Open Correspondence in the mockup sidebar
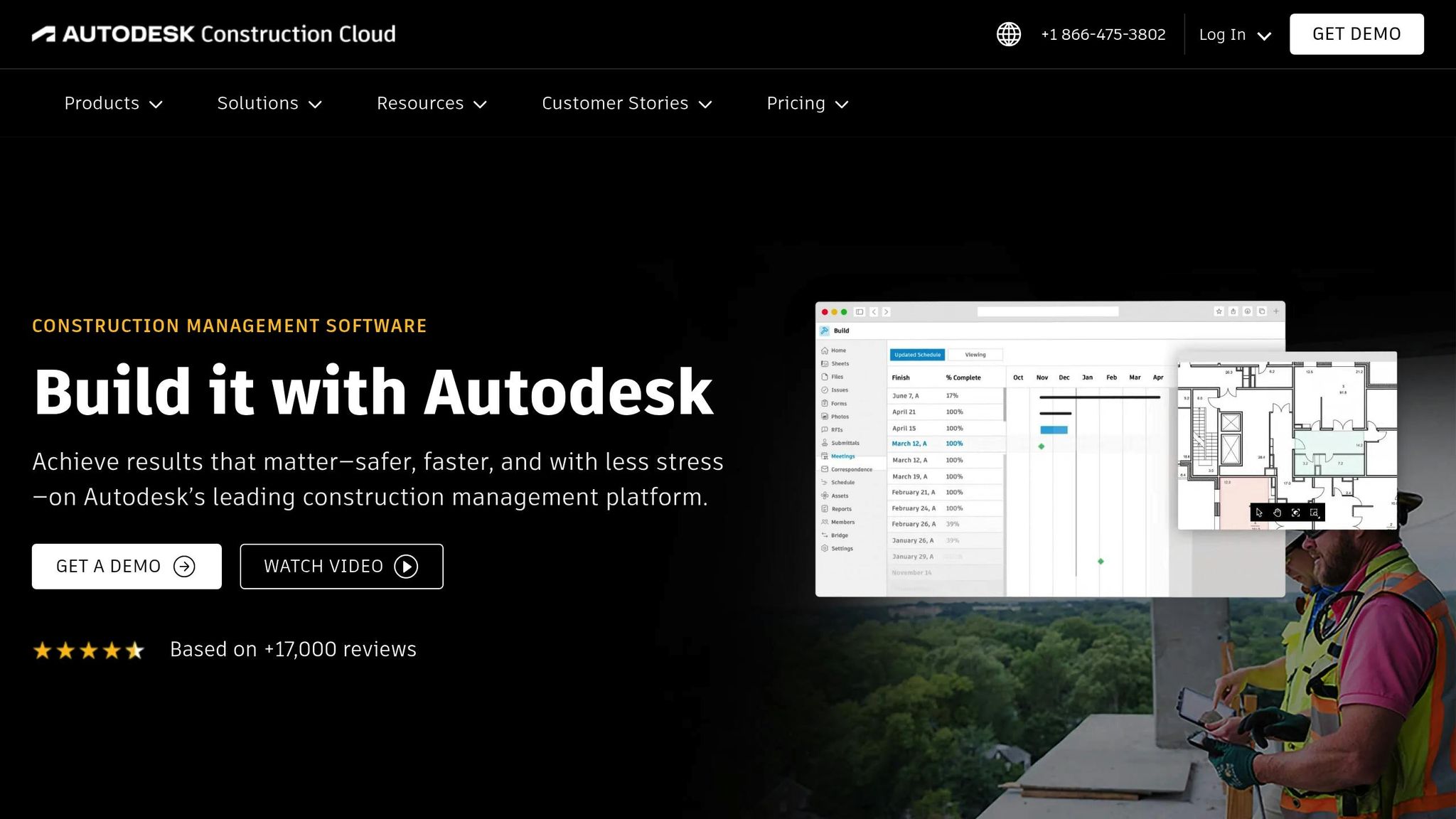The height and width of the screenshot is (819, 1456). pyautogui.click(x=847, y=469)
